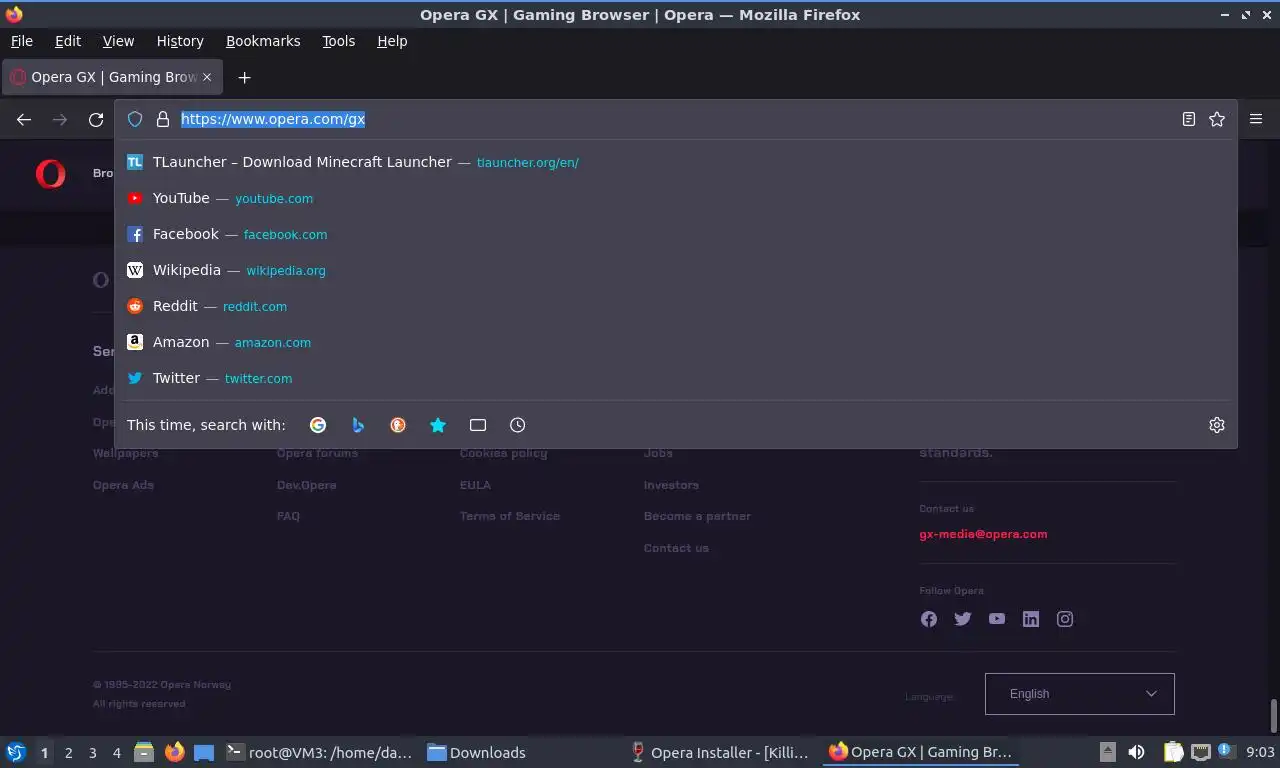Choose Amazon suggestion
Viewport: 1280px width, 768px height.
[x=676, y=342]
